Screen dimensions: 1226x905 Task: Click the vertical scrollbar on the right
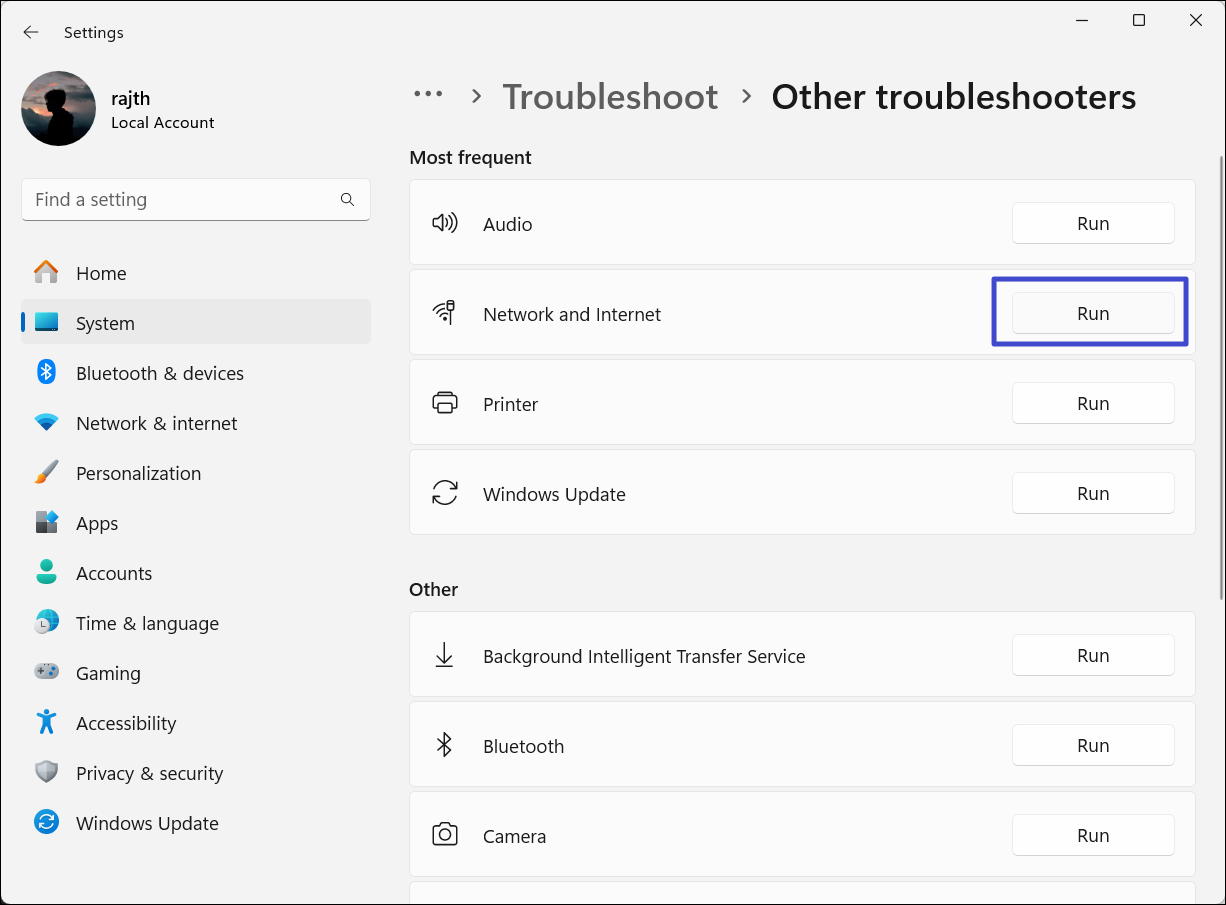pyautogui.click(x=1220, y=380)
